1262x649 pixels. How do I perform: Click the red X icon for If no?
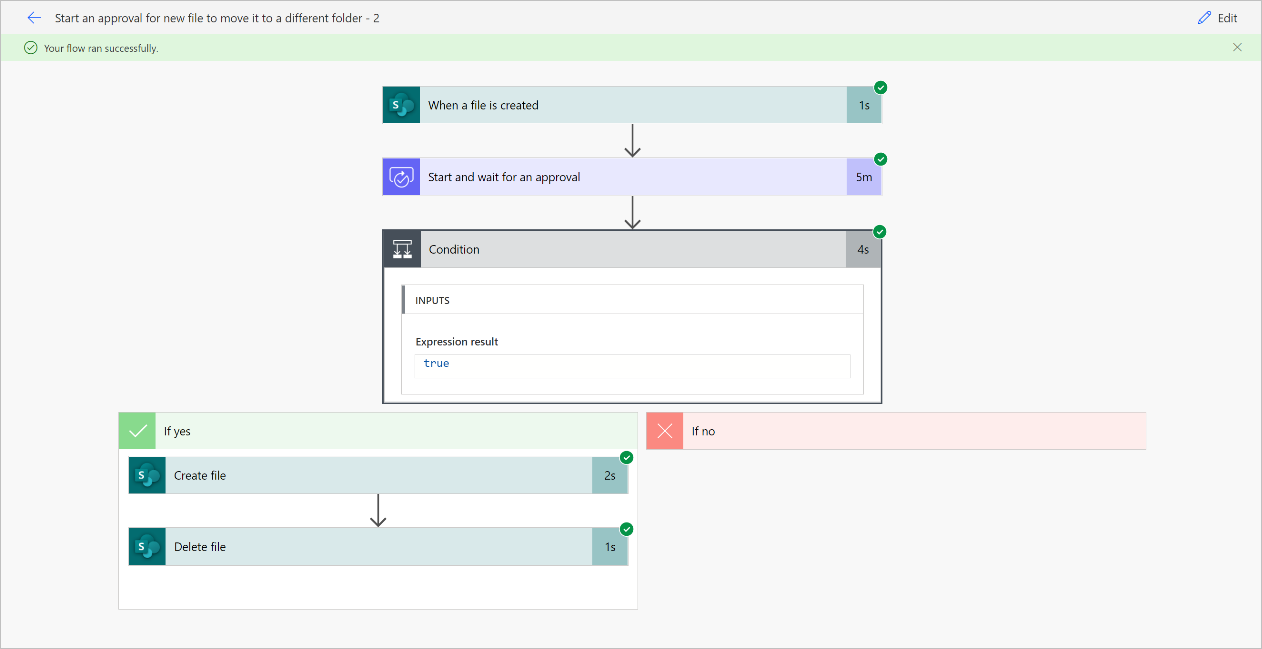click(x=665, y=431)
